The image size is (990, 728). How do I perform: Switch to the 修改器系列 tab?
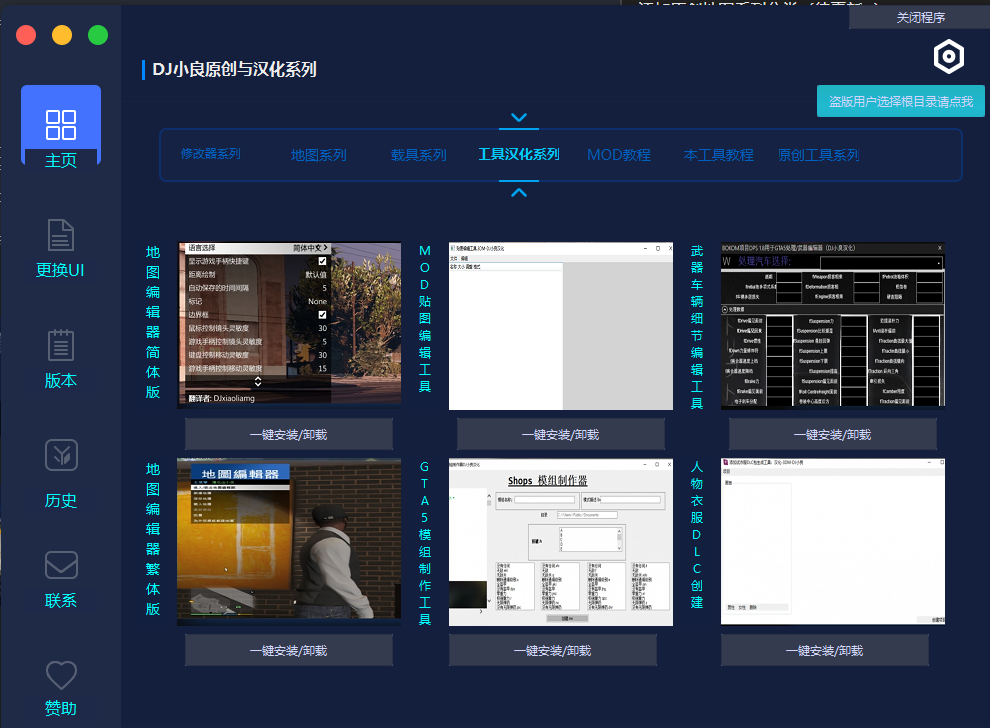pos(210,154)
